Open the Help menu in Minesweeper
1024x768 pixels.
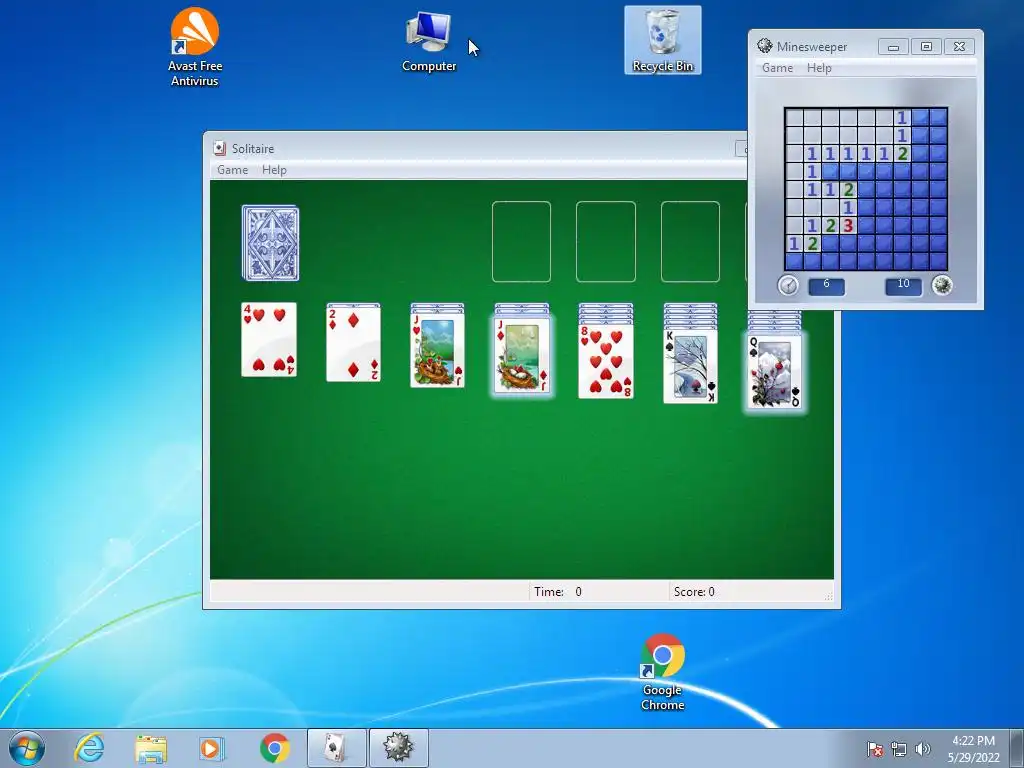[x=819, y=68]
